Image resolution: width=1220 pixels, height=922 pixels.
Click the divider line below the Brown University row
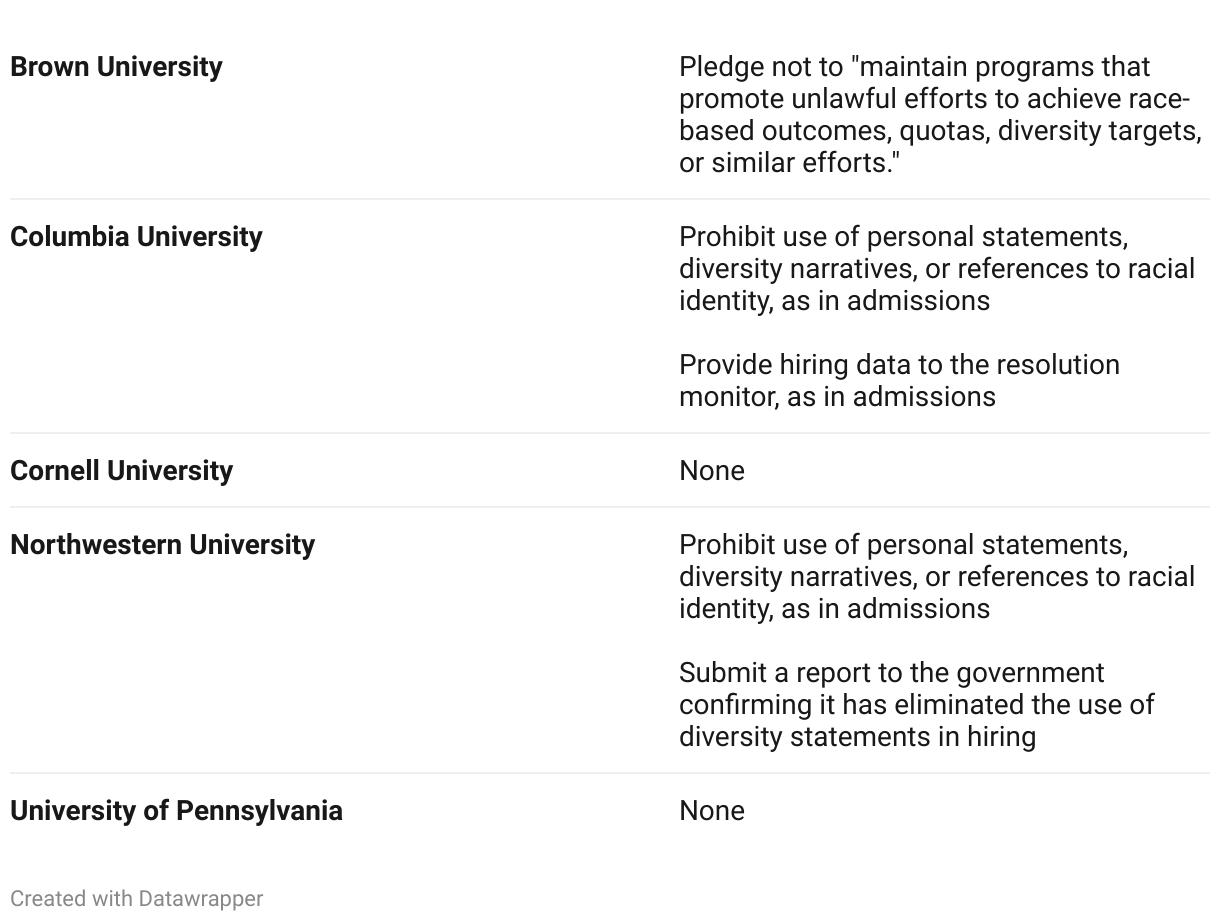[610, 199]
